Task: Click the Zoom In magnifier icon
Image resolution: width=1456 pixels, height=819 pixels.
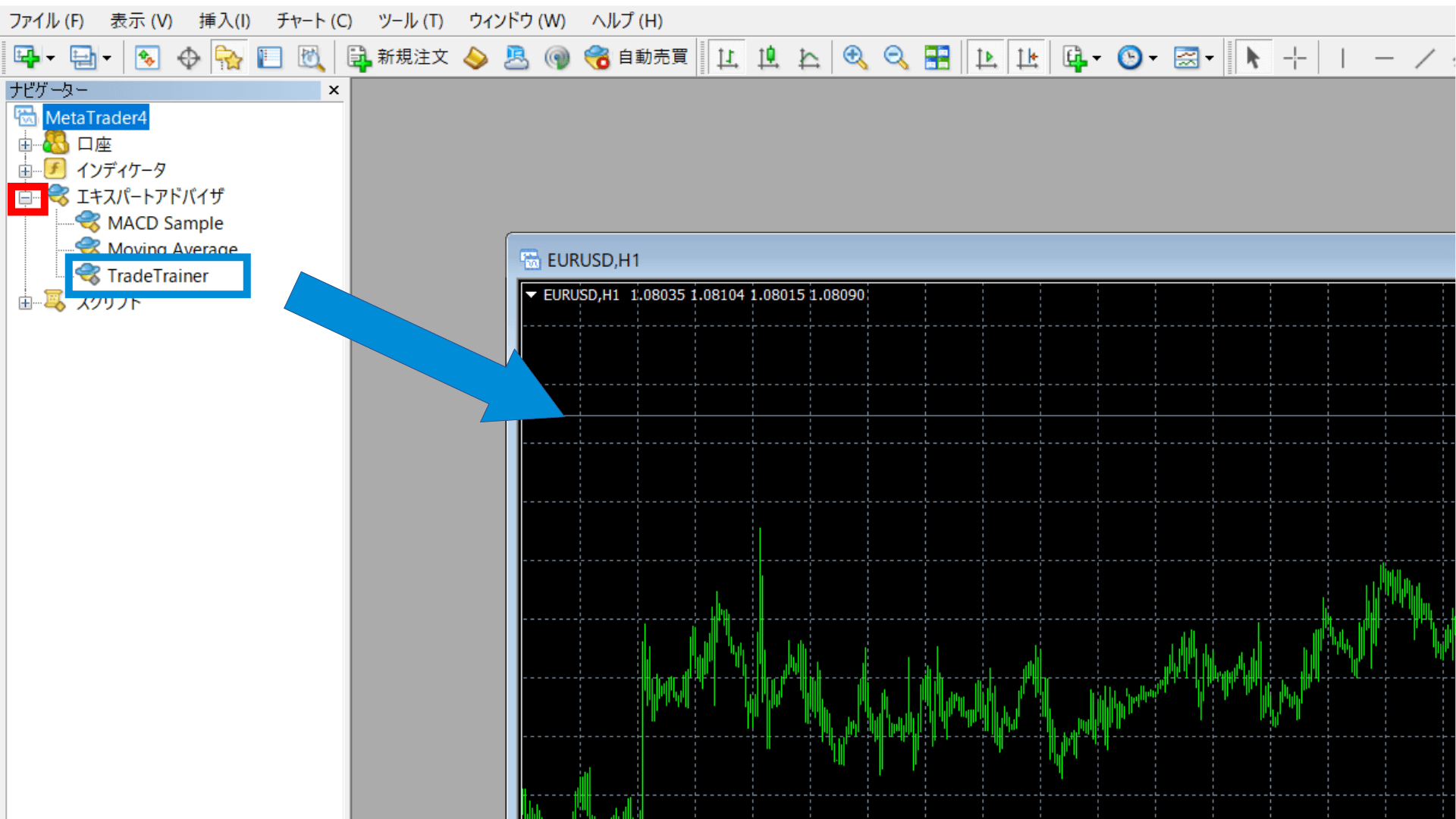Action: pyautogui.click(x=855, y=58)
